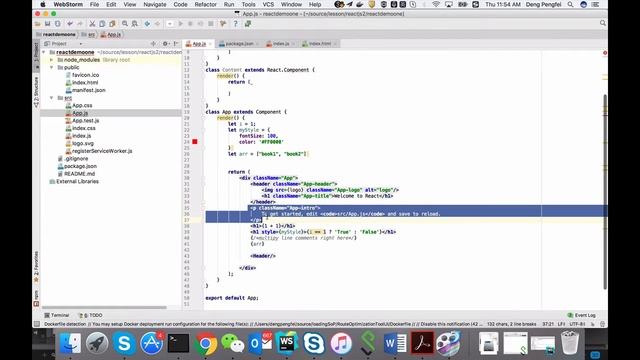Open the TODO tool window
Viewport: 640px width, 360px height.
point(90,315)
